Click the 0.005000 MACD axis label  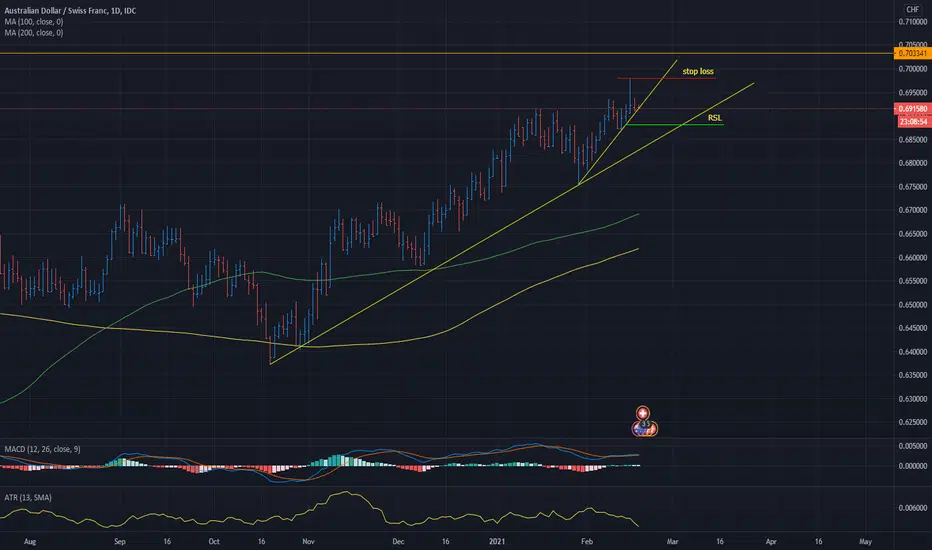pyautogui.click(x=912, y=446)
